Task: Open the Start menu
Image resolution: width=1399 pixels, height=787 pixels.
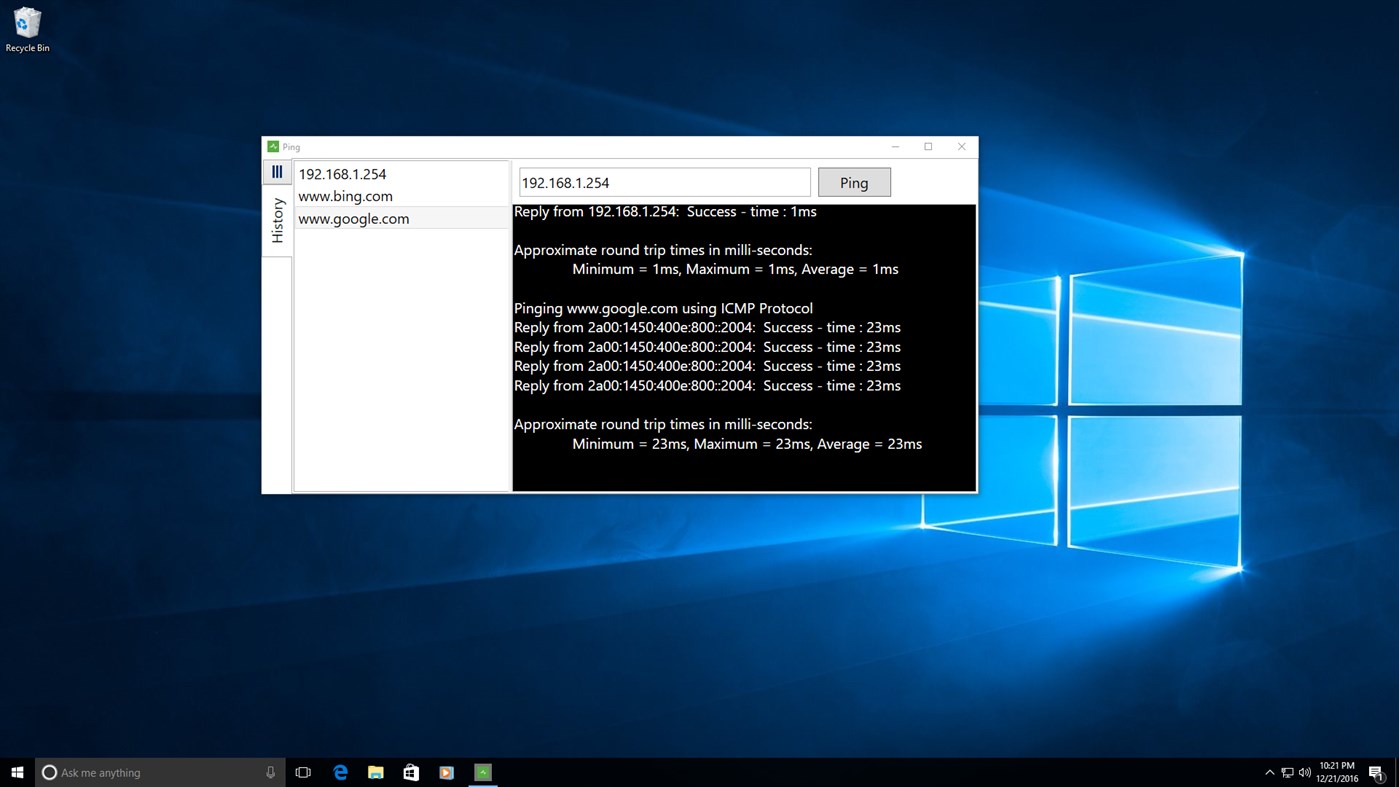Action: [15, 771]
